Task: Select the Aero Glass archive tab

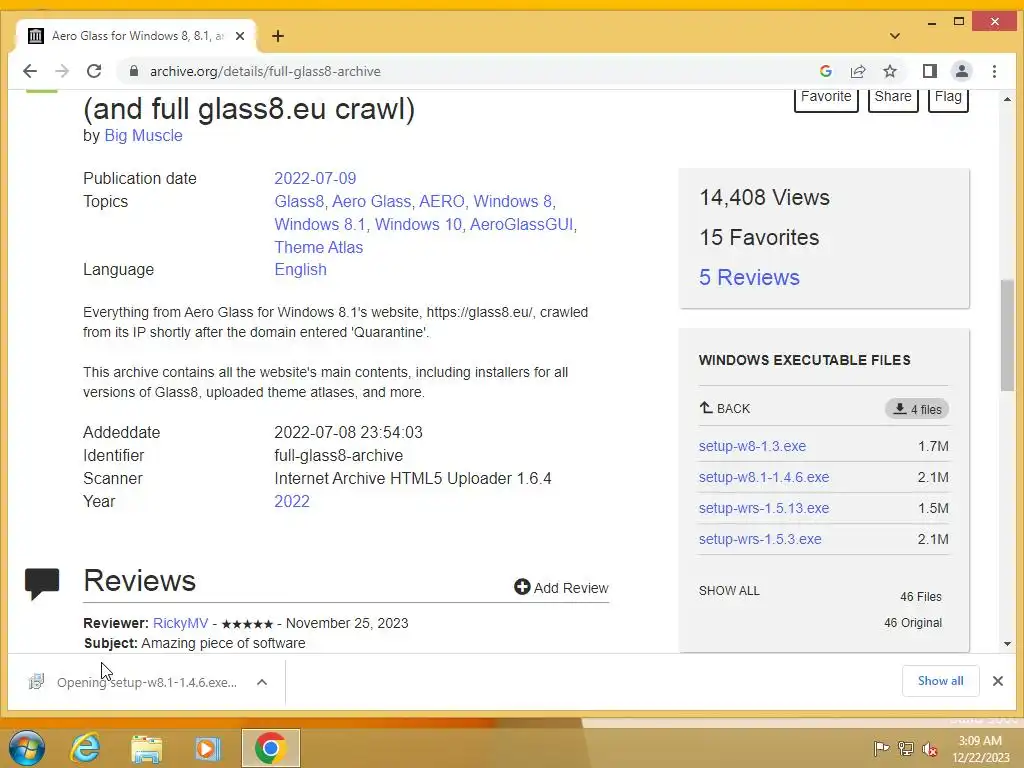Action: [136, 36]
